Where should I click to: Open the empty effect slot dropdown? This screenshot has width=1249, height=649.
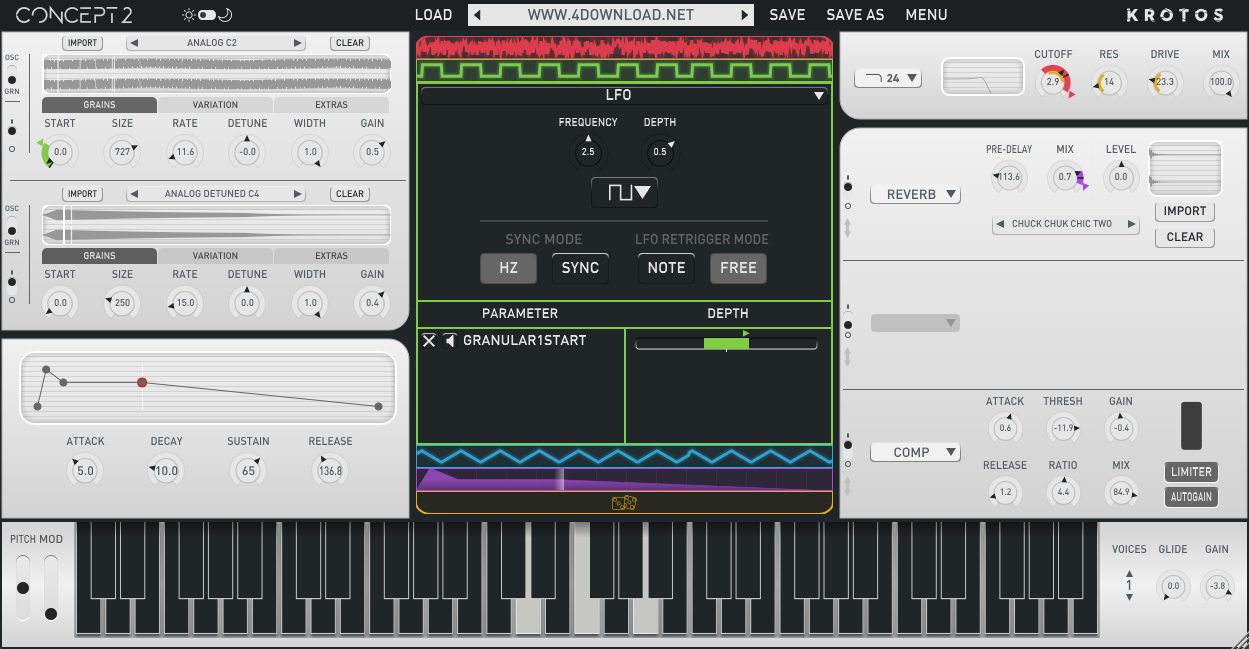tap(915, 323)
